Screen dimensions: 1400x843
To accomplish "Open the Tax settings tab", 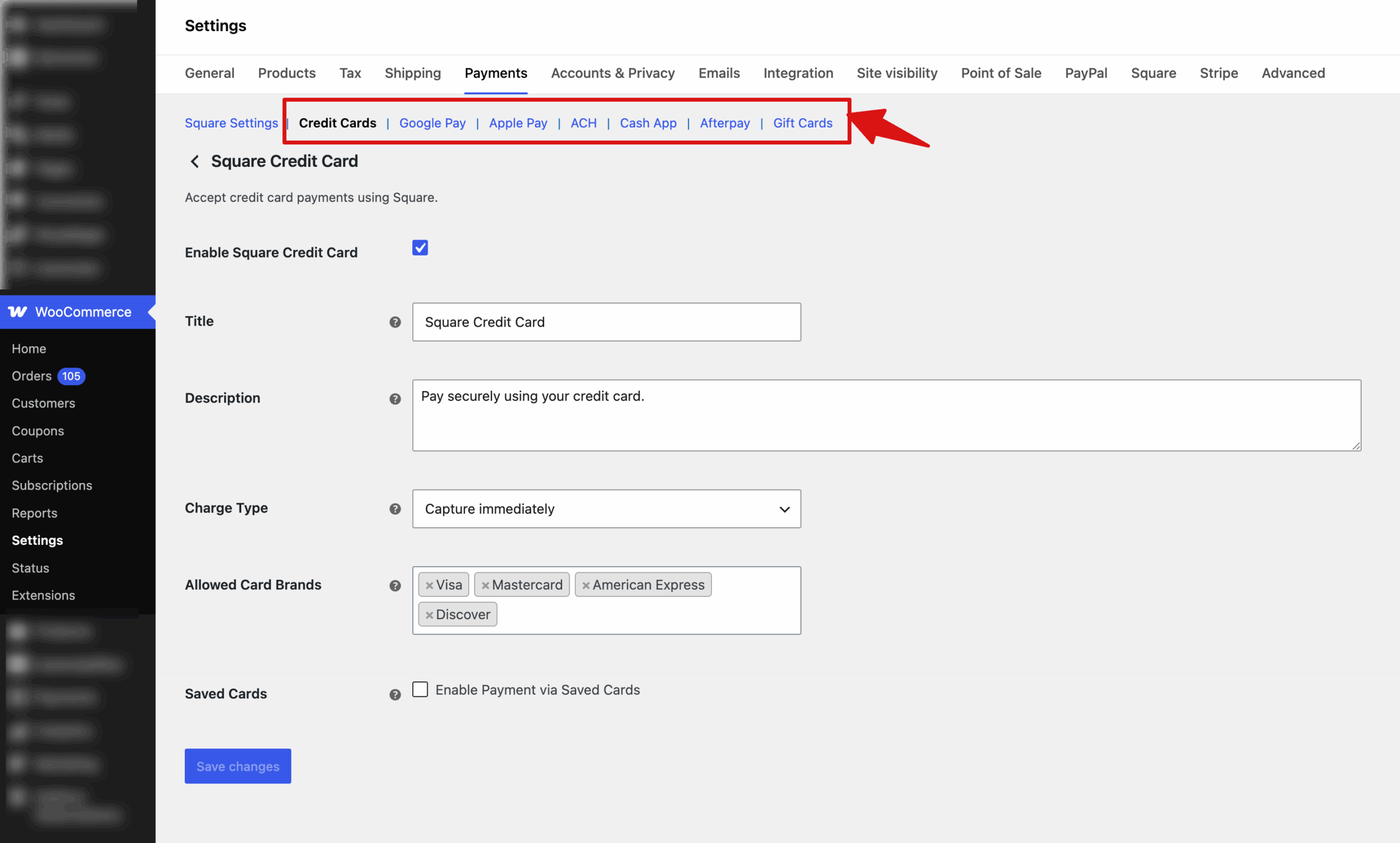I will [x=351, y=73].
